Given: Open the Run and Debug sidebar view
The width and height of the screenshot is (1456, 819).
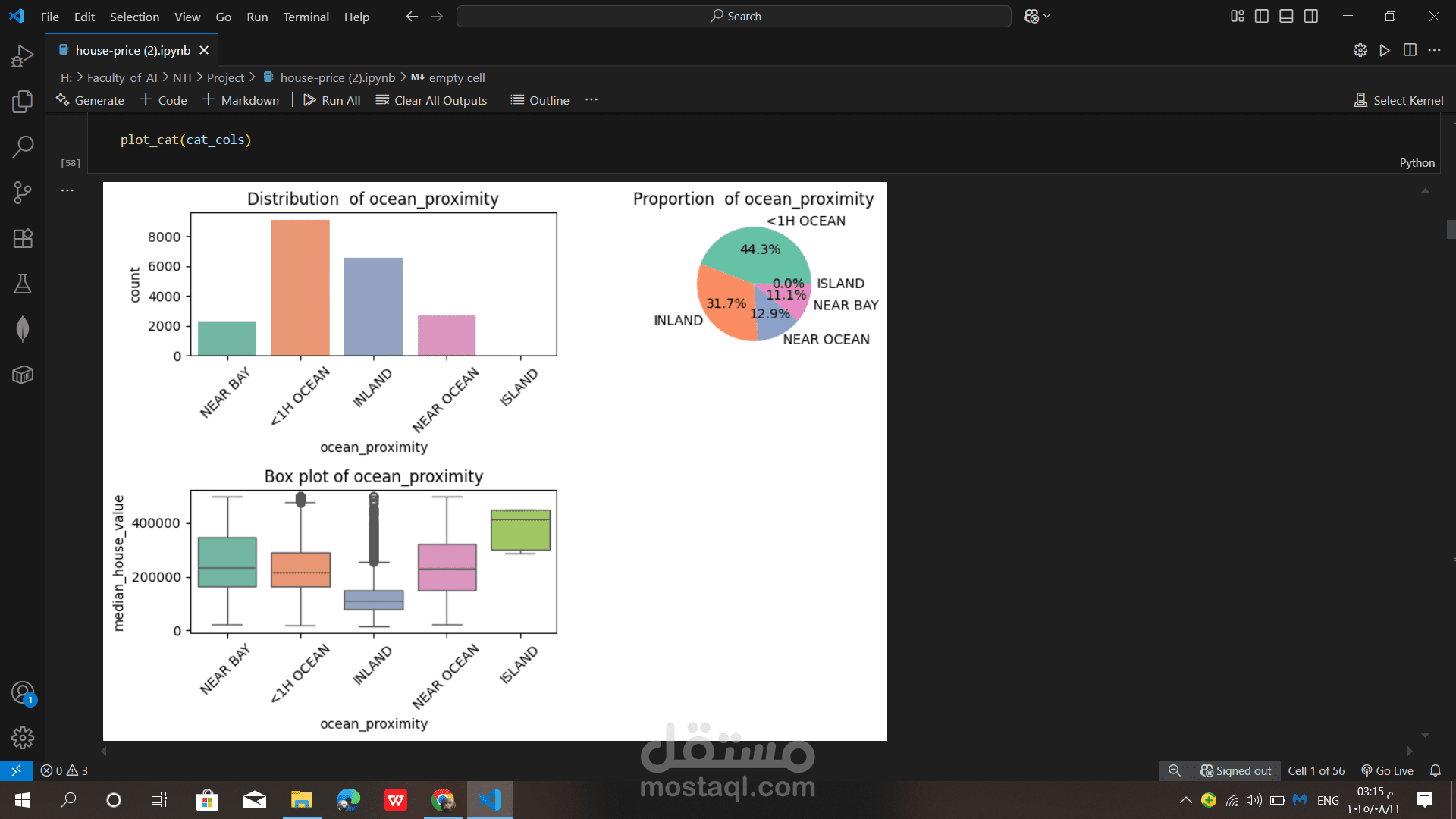Looking at the screenshot, I should tap(23, 56).
